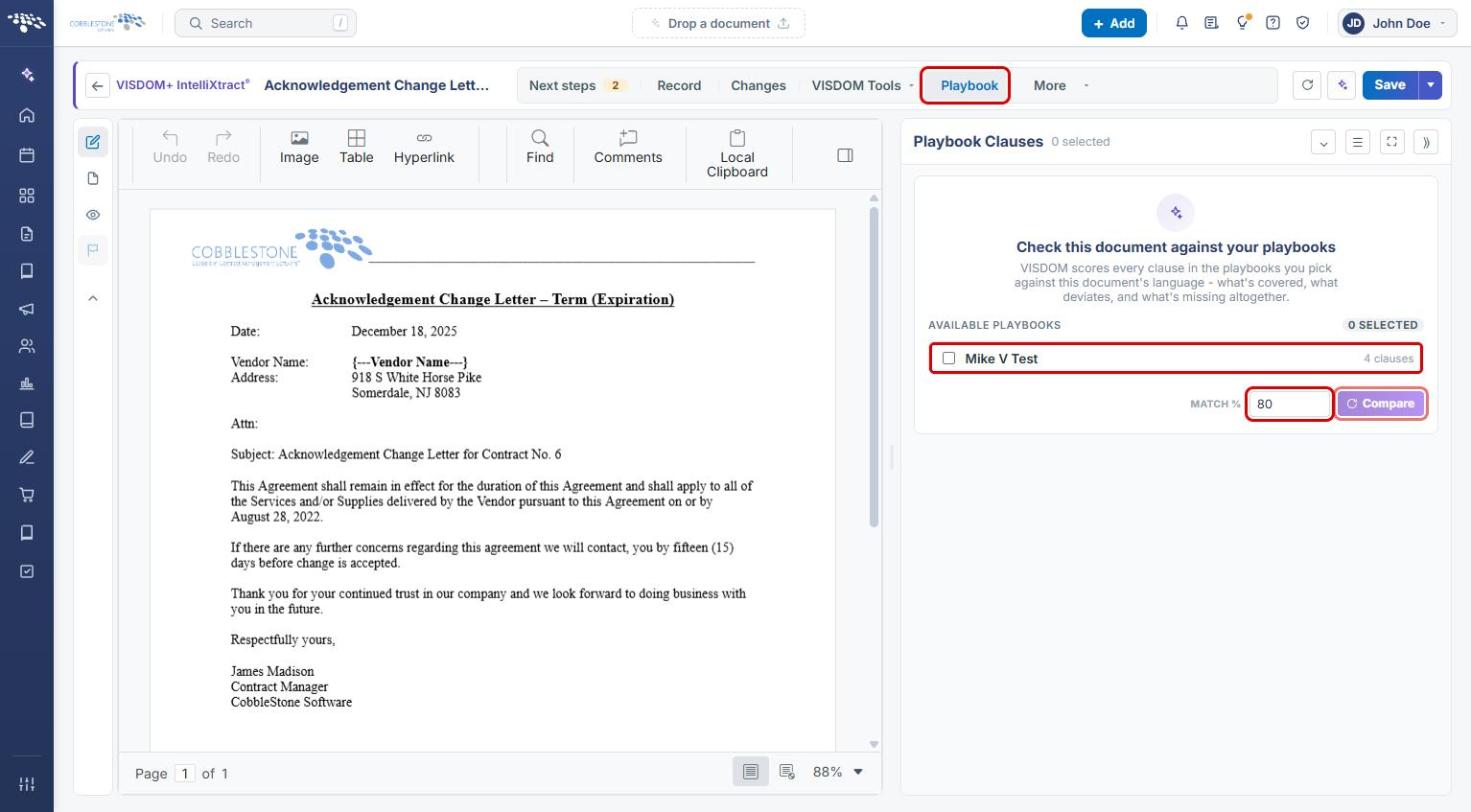Insert a Hyperlink in the document
Viewport: 1471px width, 812px height.
(424, 147)
